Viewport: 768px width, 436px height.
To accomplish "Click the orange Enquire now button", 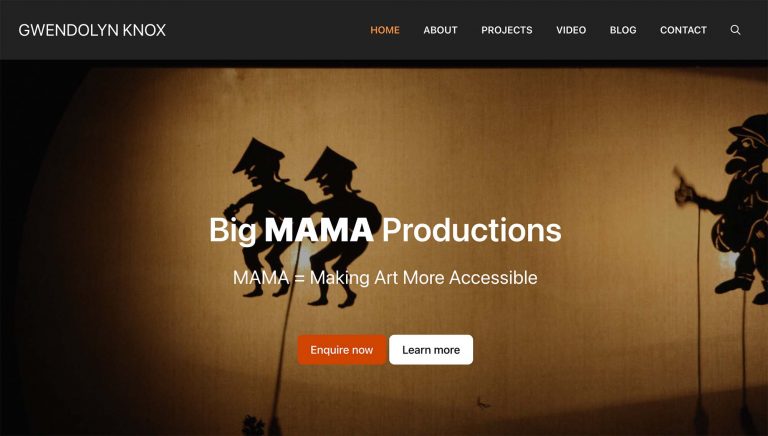I will (341, 350).
